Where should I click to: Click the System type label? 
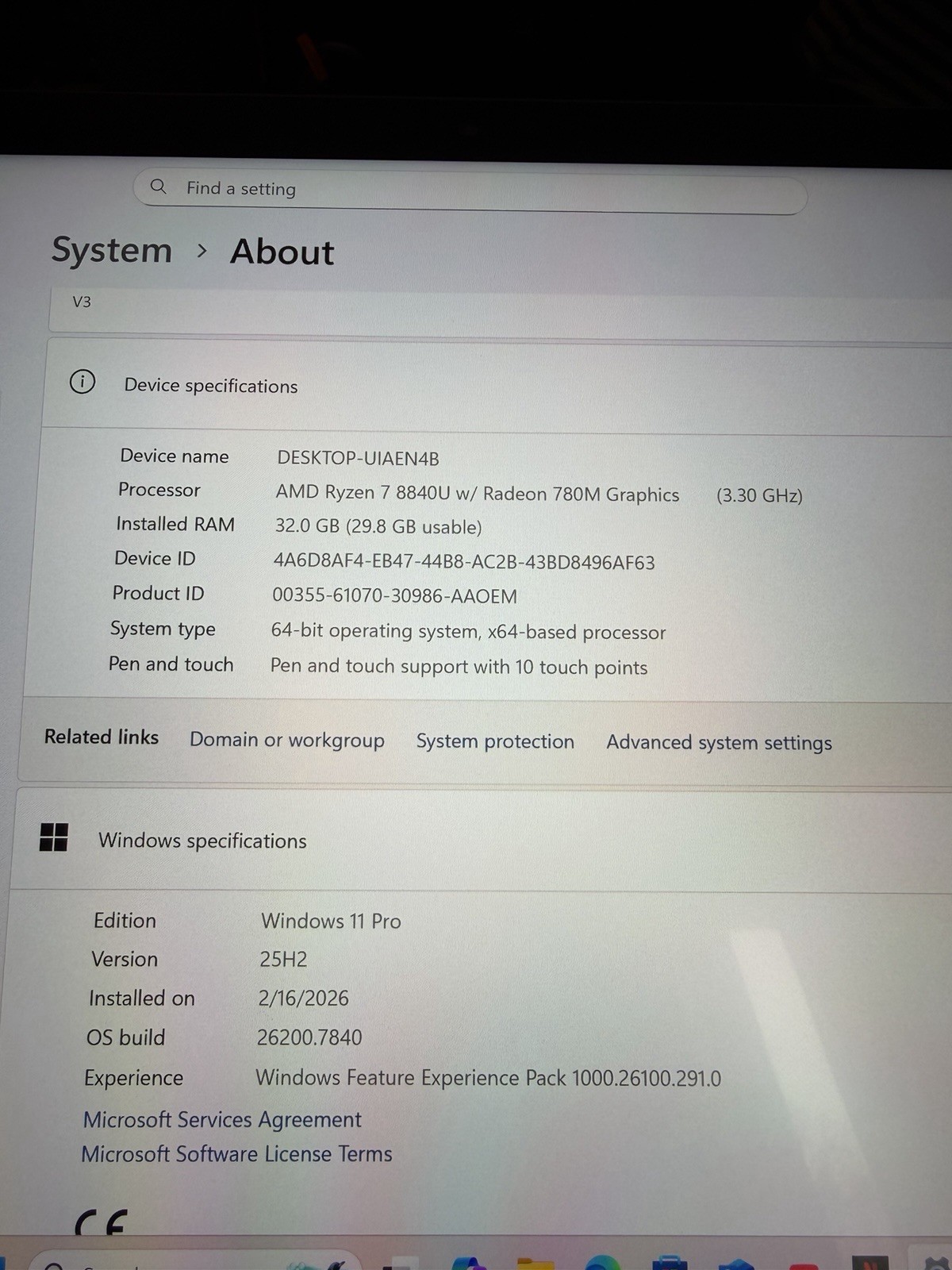163,629
